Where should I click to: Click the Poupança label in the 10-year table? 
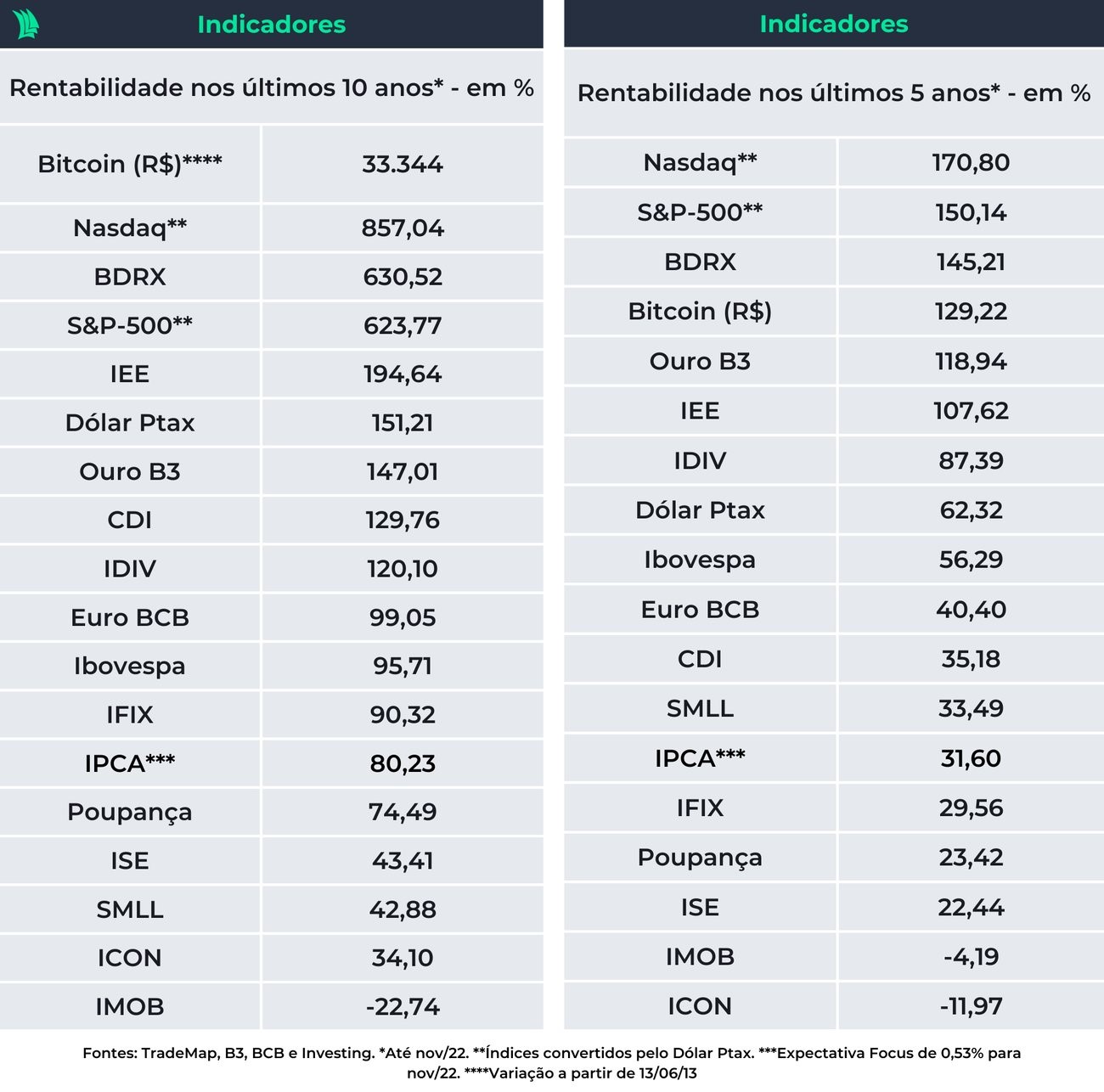pos(130,813)
